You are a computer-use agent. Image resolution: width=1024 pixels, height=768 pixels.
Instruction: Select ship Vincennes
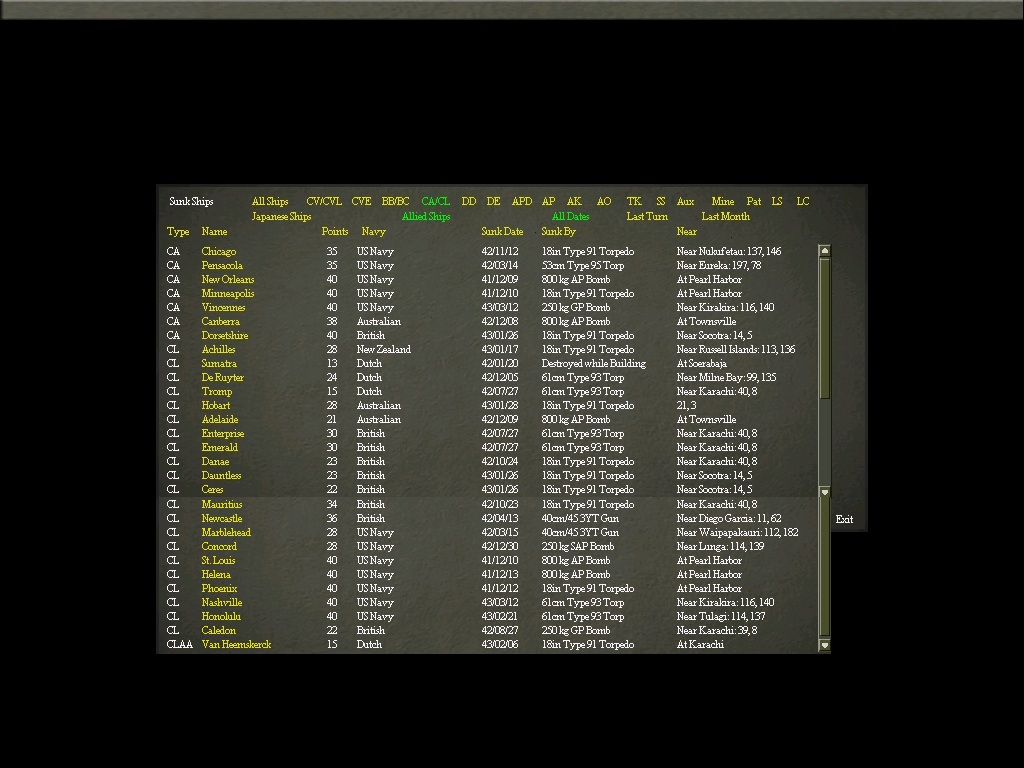(223, 308)
